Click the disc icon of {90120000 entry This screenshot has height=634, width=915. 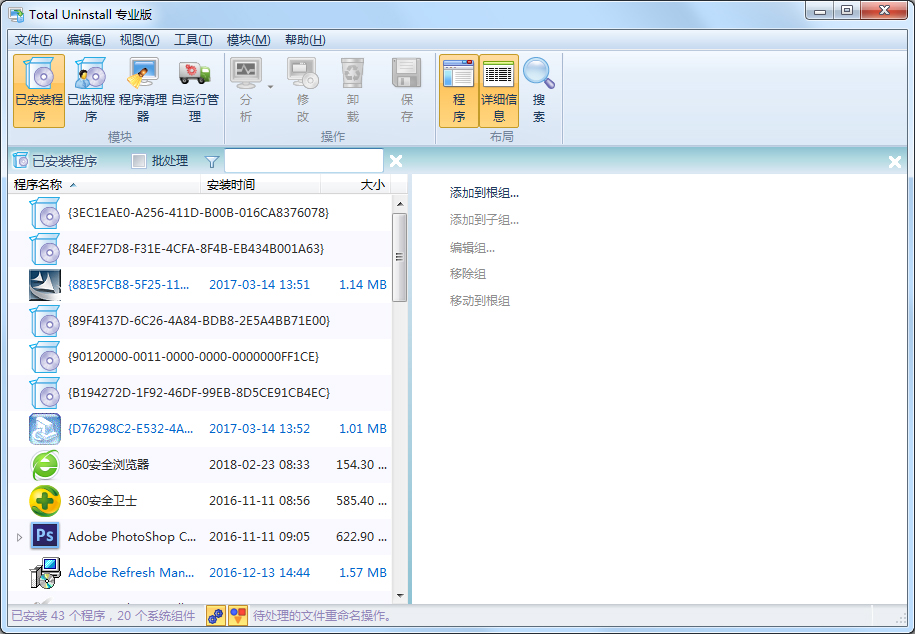click(x=45, y=357)
